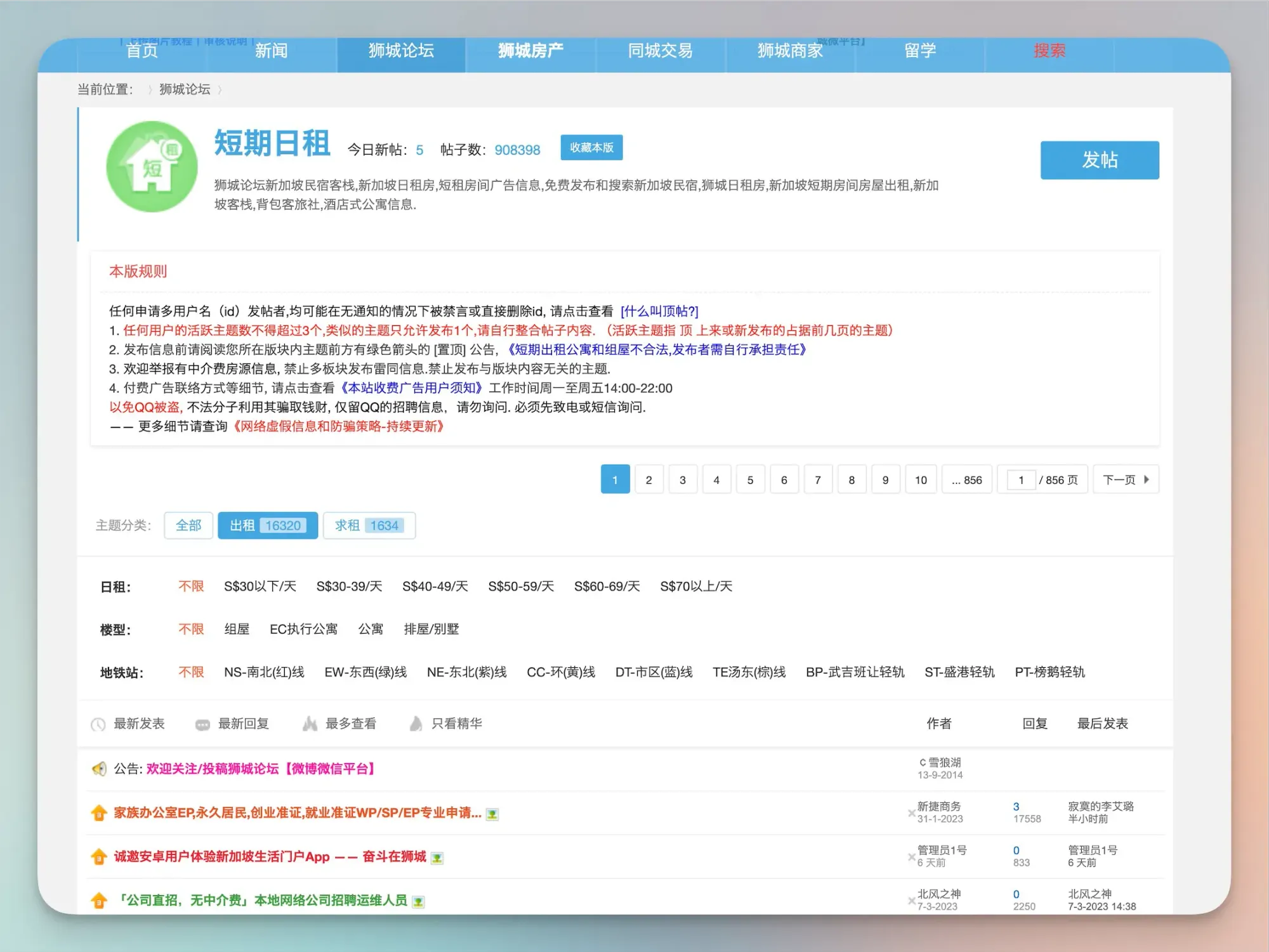Select the 全部 topic category

188,526
